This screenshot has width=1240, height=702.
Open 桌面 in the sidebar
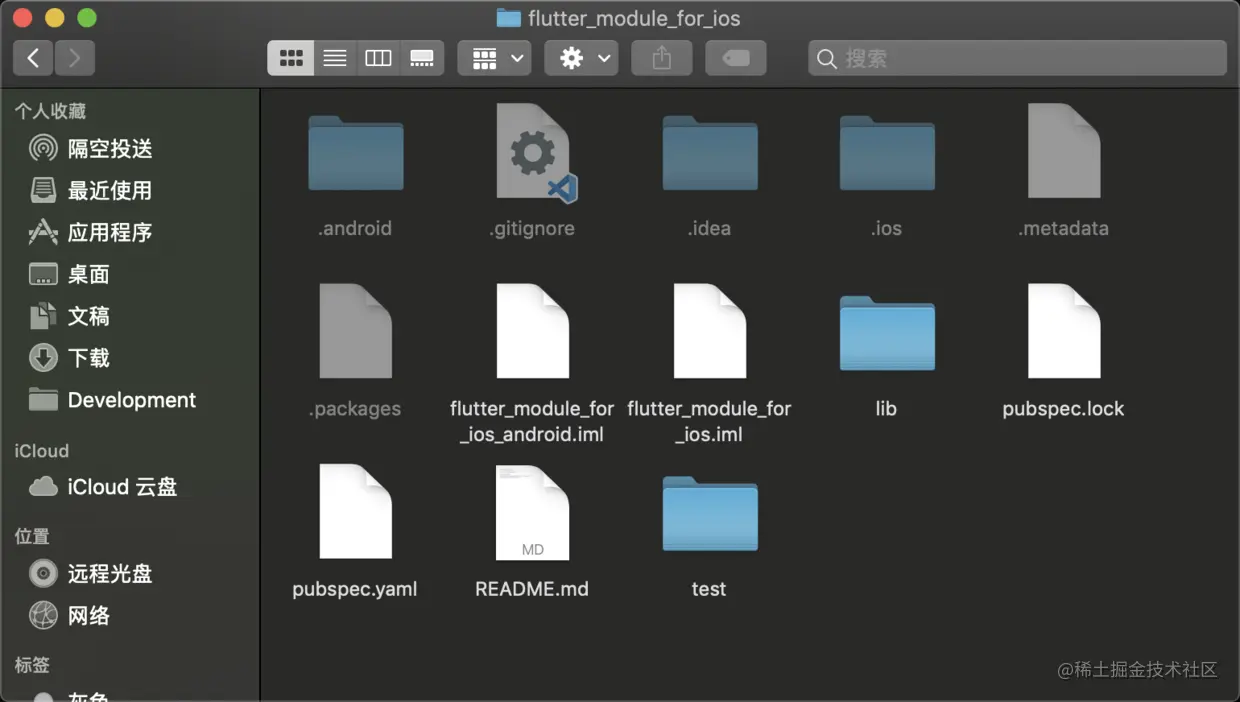pyautogui.click(x=130, y=274)
